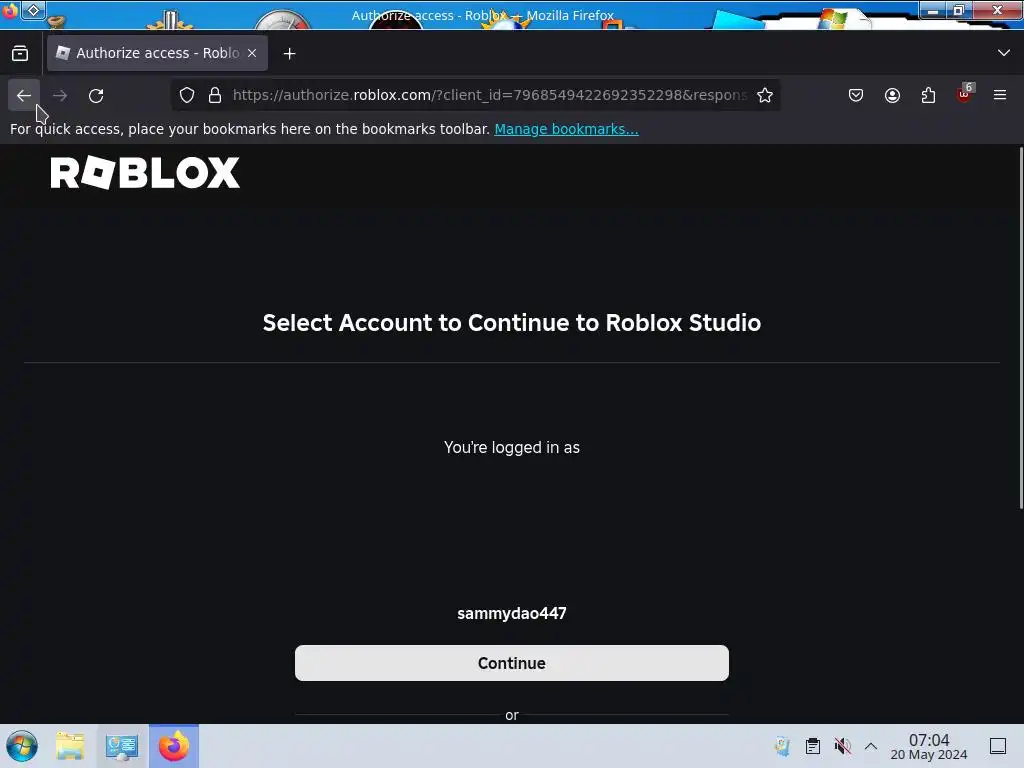Image resolution: width=1024 pixels, height=768 pixels.
Task: Click the muted volume tray icon
Action: click(x=842, y=746)
